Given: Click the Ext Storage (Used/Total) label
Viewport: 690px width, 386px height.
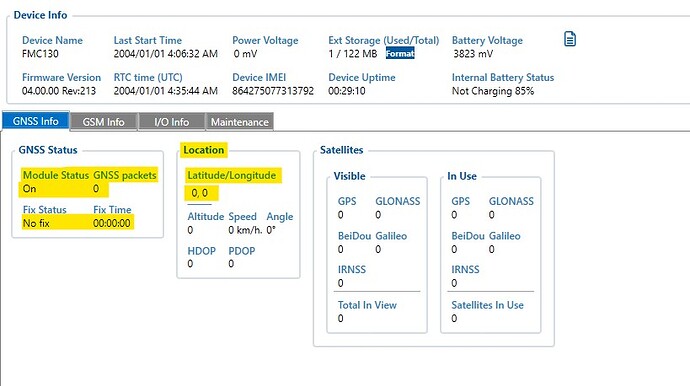Looking at the screenshot, I should [384, 40].
